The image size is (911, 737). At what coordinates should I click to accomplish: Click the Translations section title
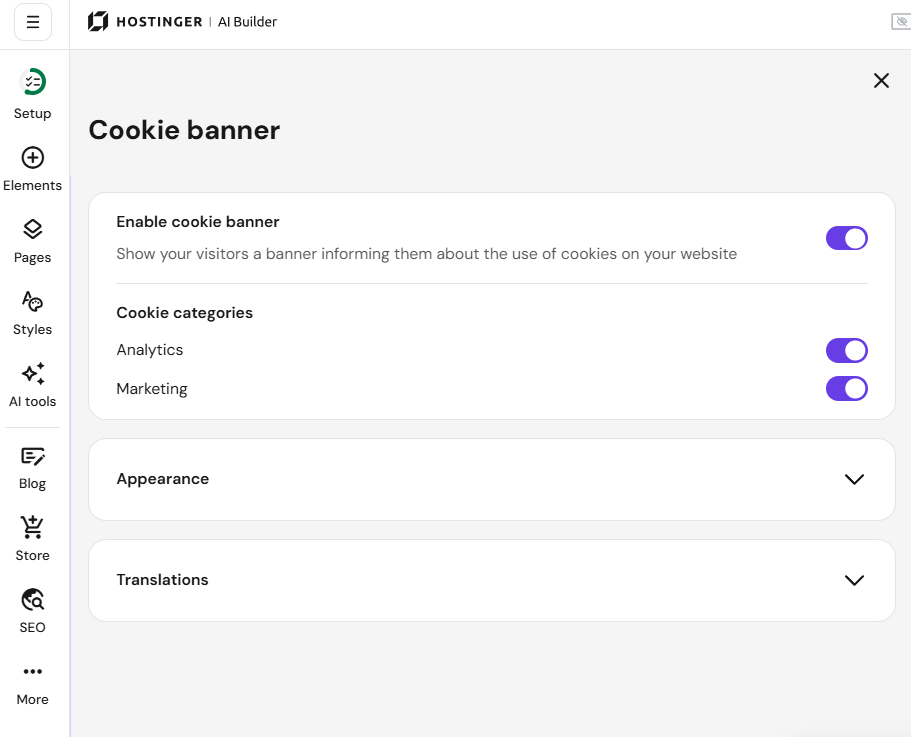tap(162, 580)
